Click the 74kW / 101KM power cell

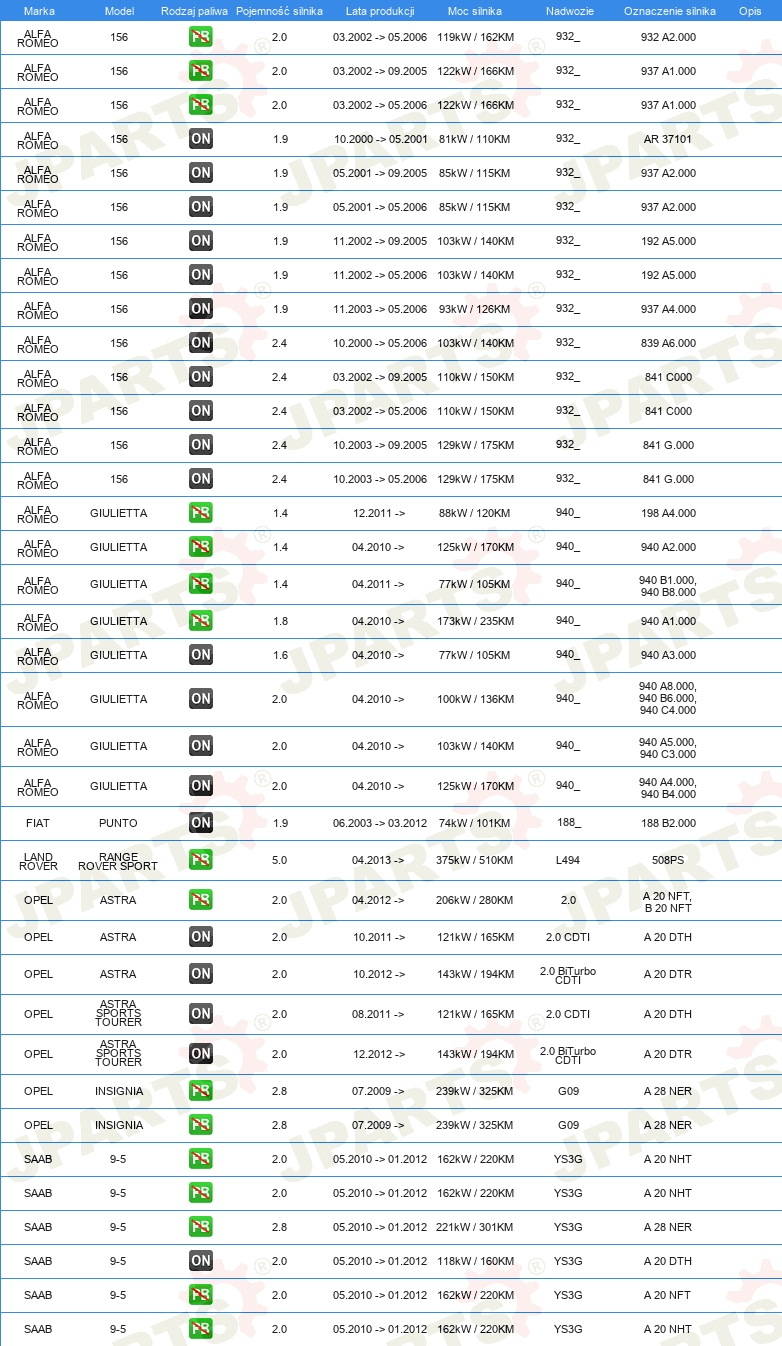(x=474, y=823)
